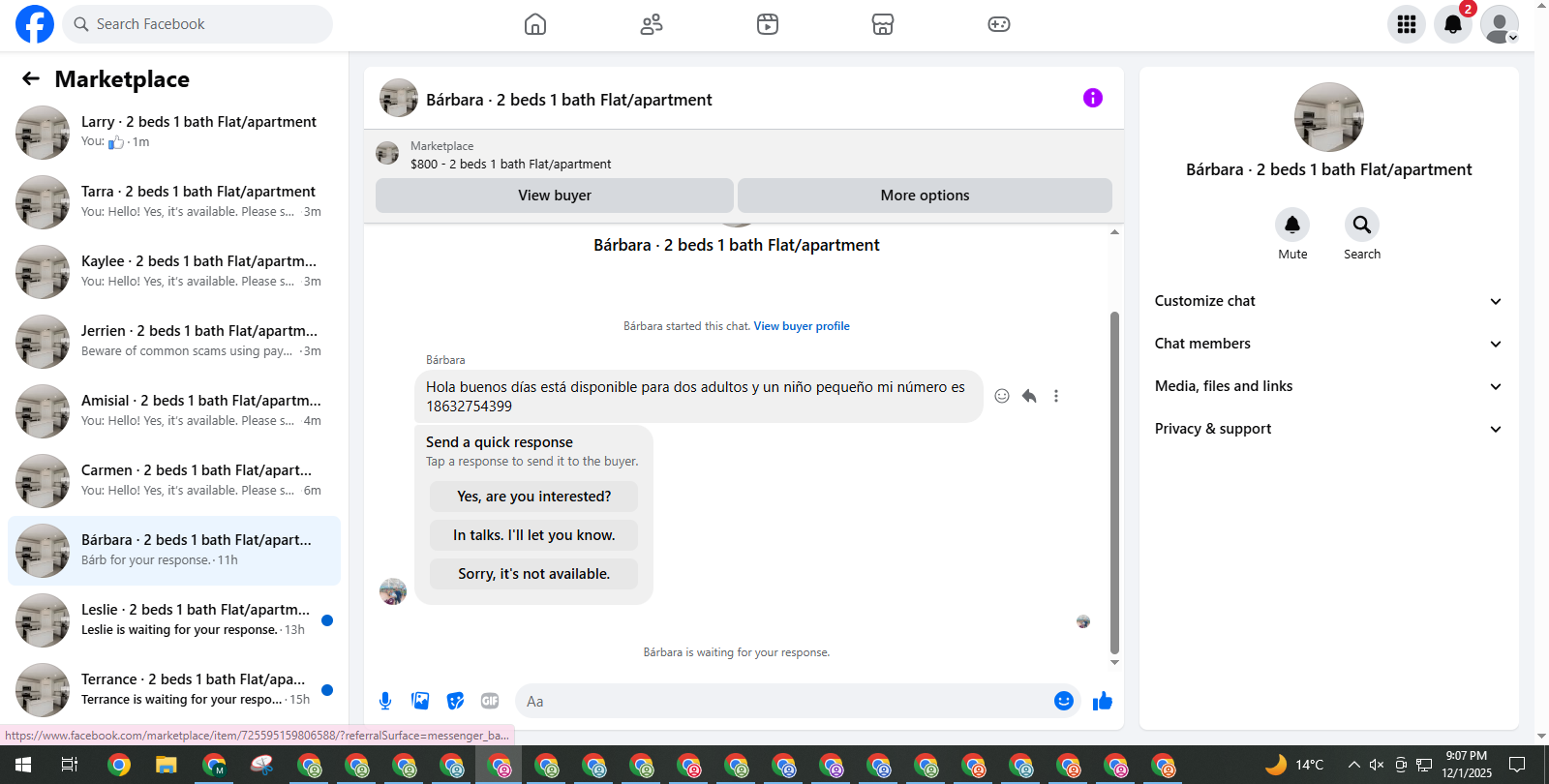
Task: Open the Marketplace icon in top navigation
Action: tap(883, 24)
